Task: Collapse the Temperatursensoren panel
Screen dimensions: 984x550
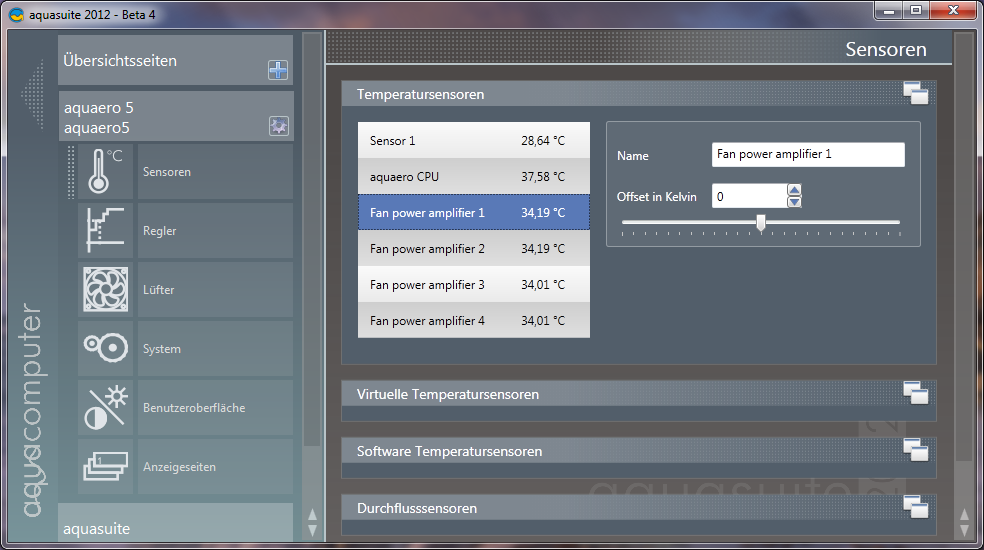Action: click(x=915, y=94)
